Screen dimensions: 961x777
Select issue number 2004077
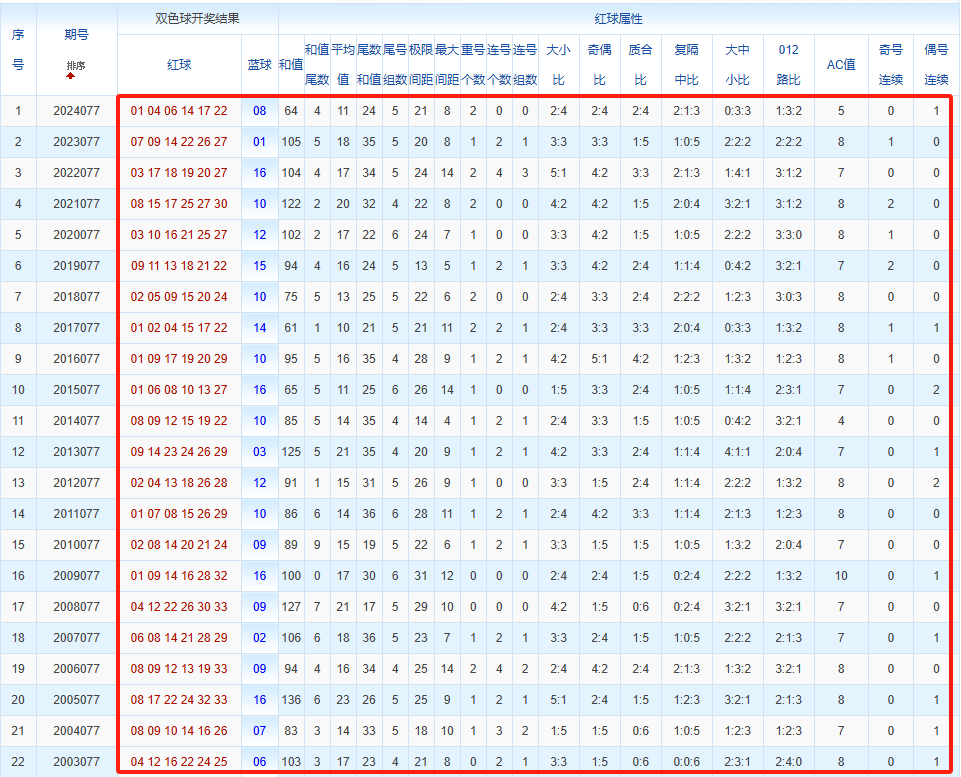pos(77,731)
